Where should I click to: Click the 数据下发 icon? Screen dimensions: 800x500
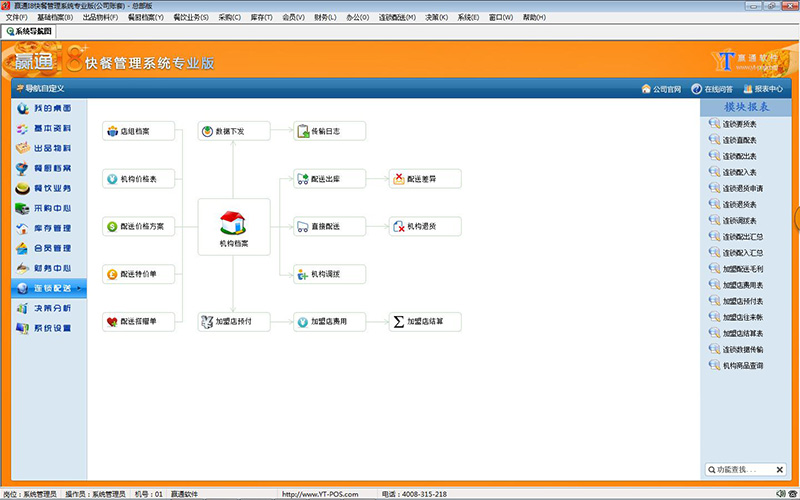207,131
